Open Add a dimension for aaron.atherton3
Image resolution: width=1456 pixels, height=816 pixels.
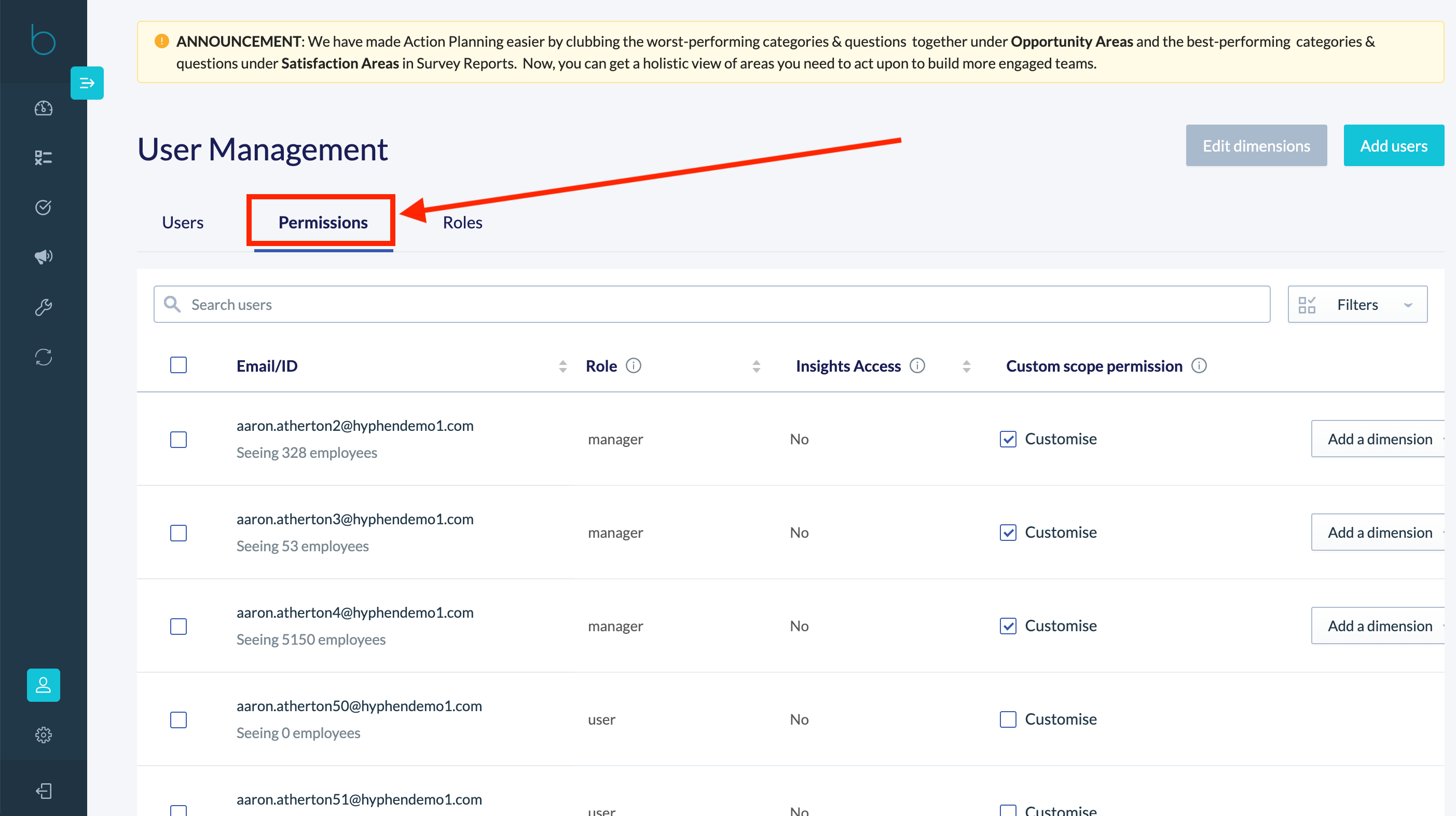[1379, 532]
